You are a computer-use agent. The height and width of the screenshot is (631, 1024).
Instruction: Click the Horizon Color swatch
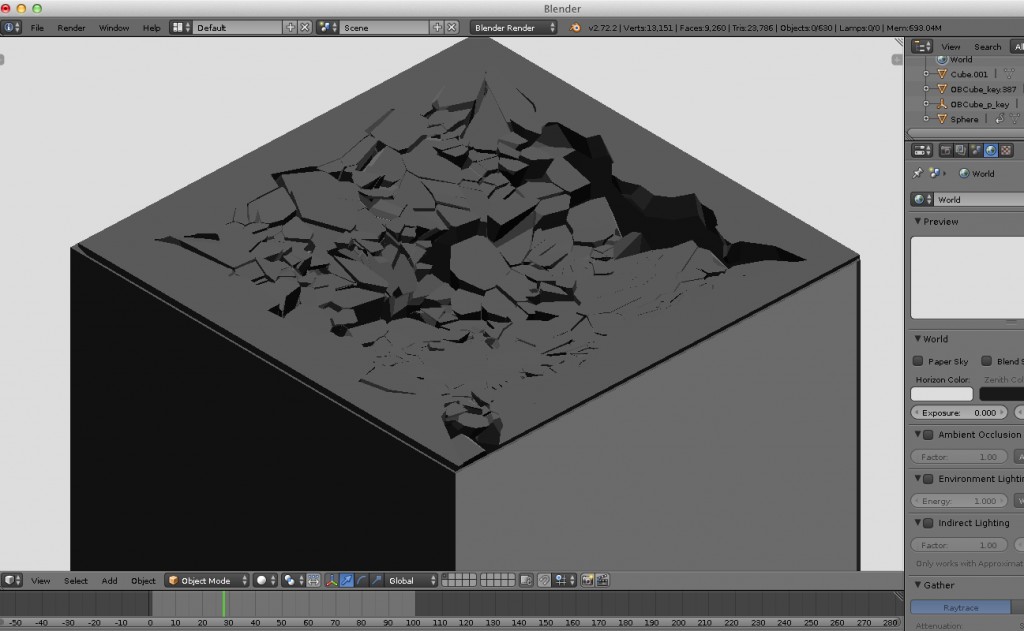(x=940, y=394)
